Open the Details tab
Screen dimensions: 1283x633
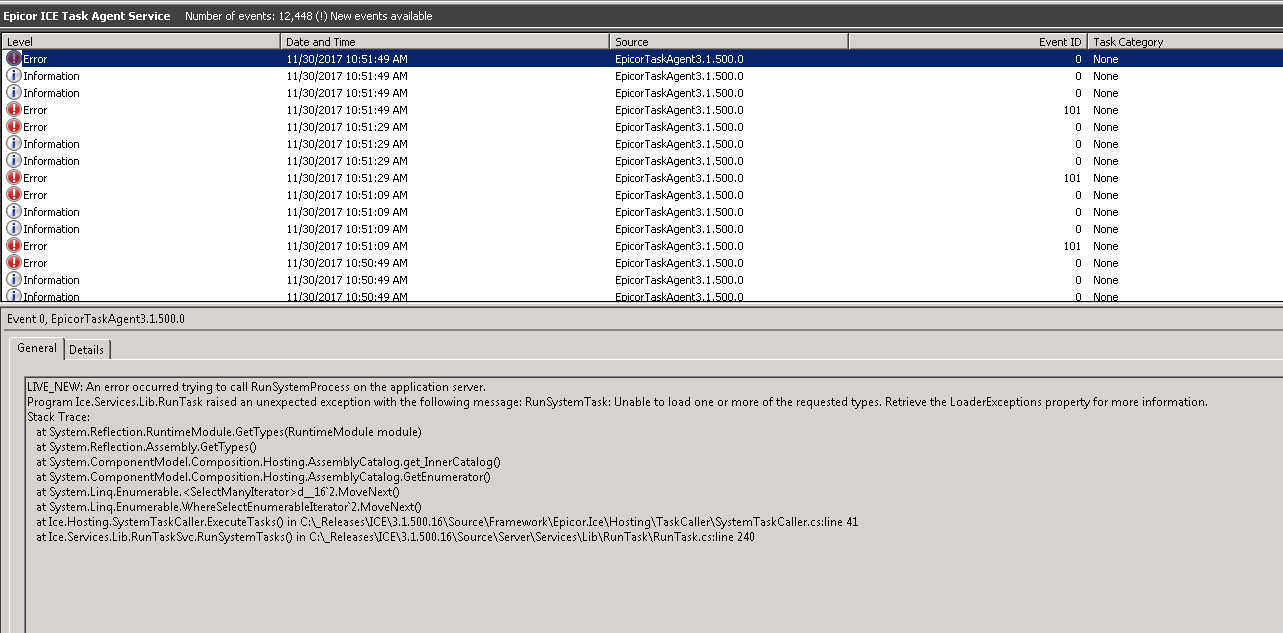click(x=87, y=350)
